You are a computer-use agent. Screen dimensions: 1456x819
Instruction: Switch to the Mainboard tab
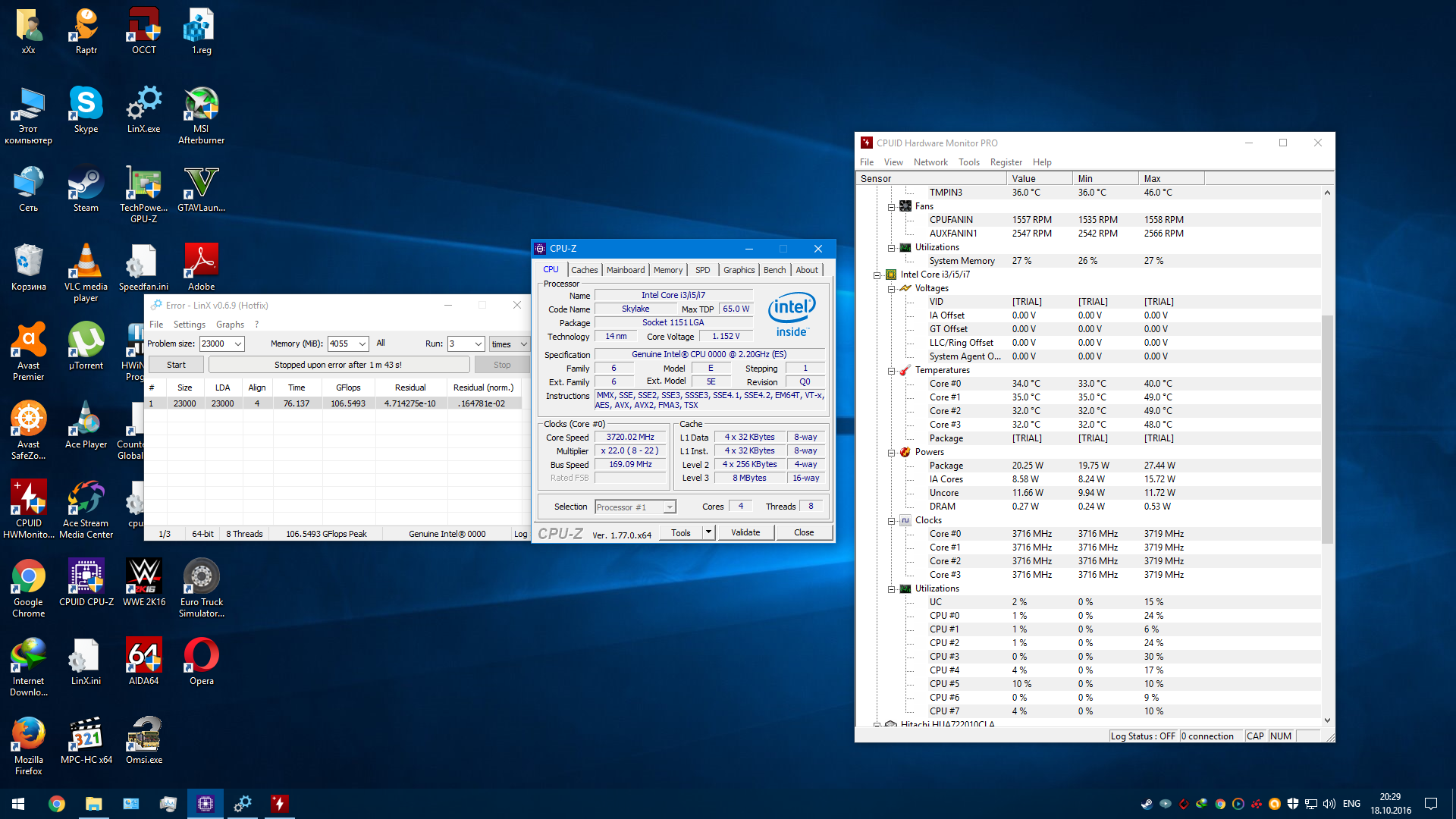tap(625, 270)
